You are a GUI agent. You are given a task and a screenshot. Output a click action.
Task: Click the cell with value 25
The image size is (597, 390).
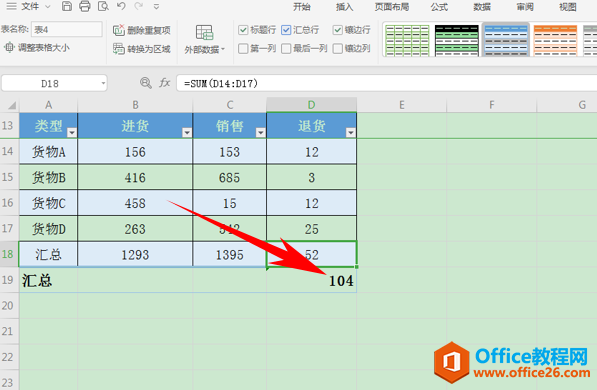pyautogui.click(x=311, y=229)
